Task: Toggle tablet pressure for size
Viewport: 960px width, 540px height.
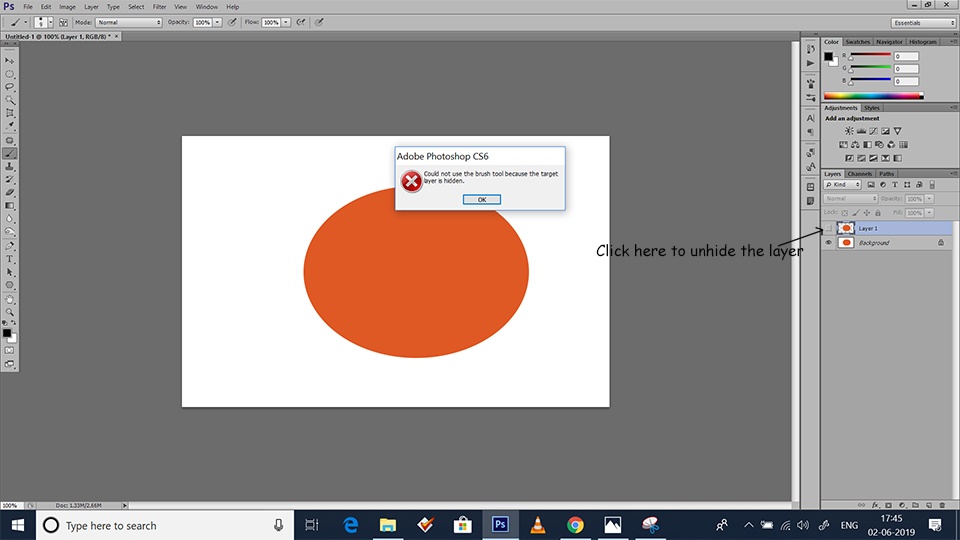Action: coord(319,22)
